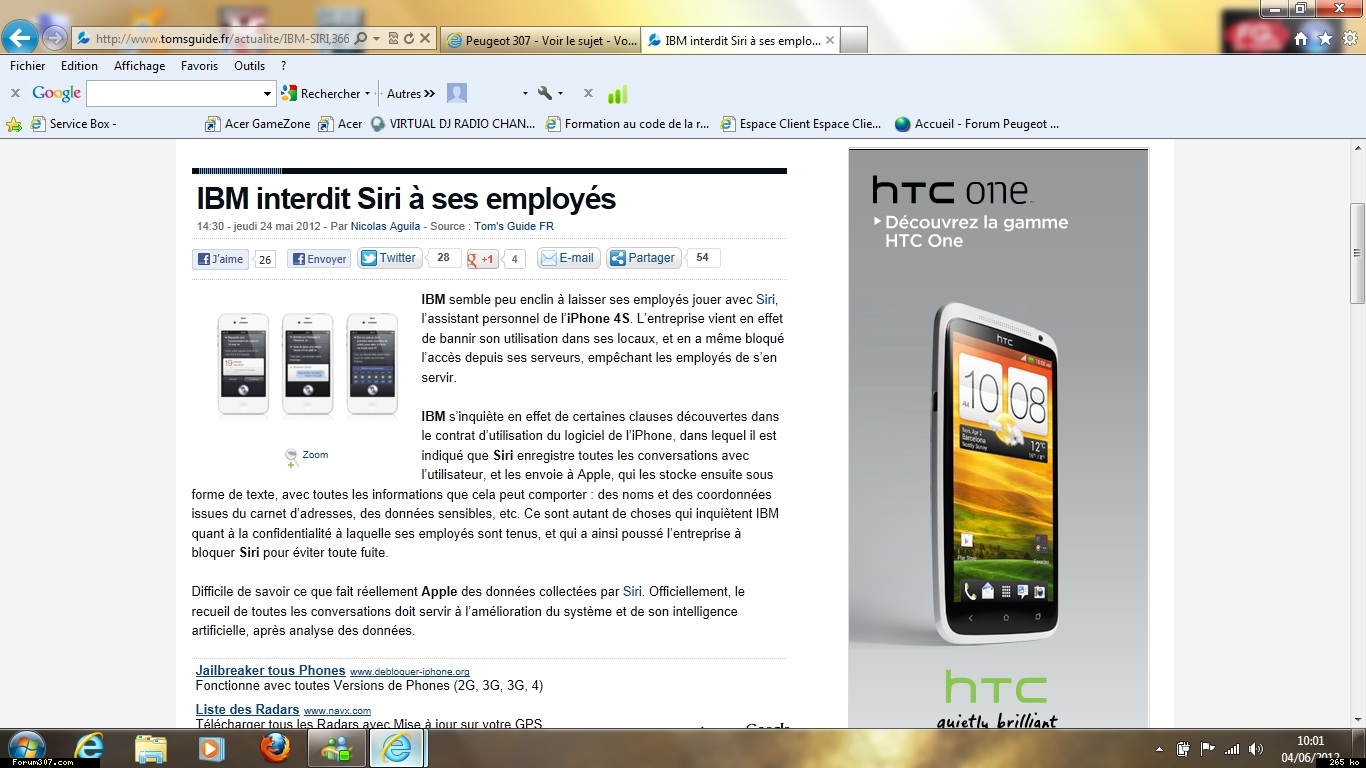Click the Google toolbar profile avatar icon
The width and height of the screenshot is (1366, 768).
[x=457, y=93]
